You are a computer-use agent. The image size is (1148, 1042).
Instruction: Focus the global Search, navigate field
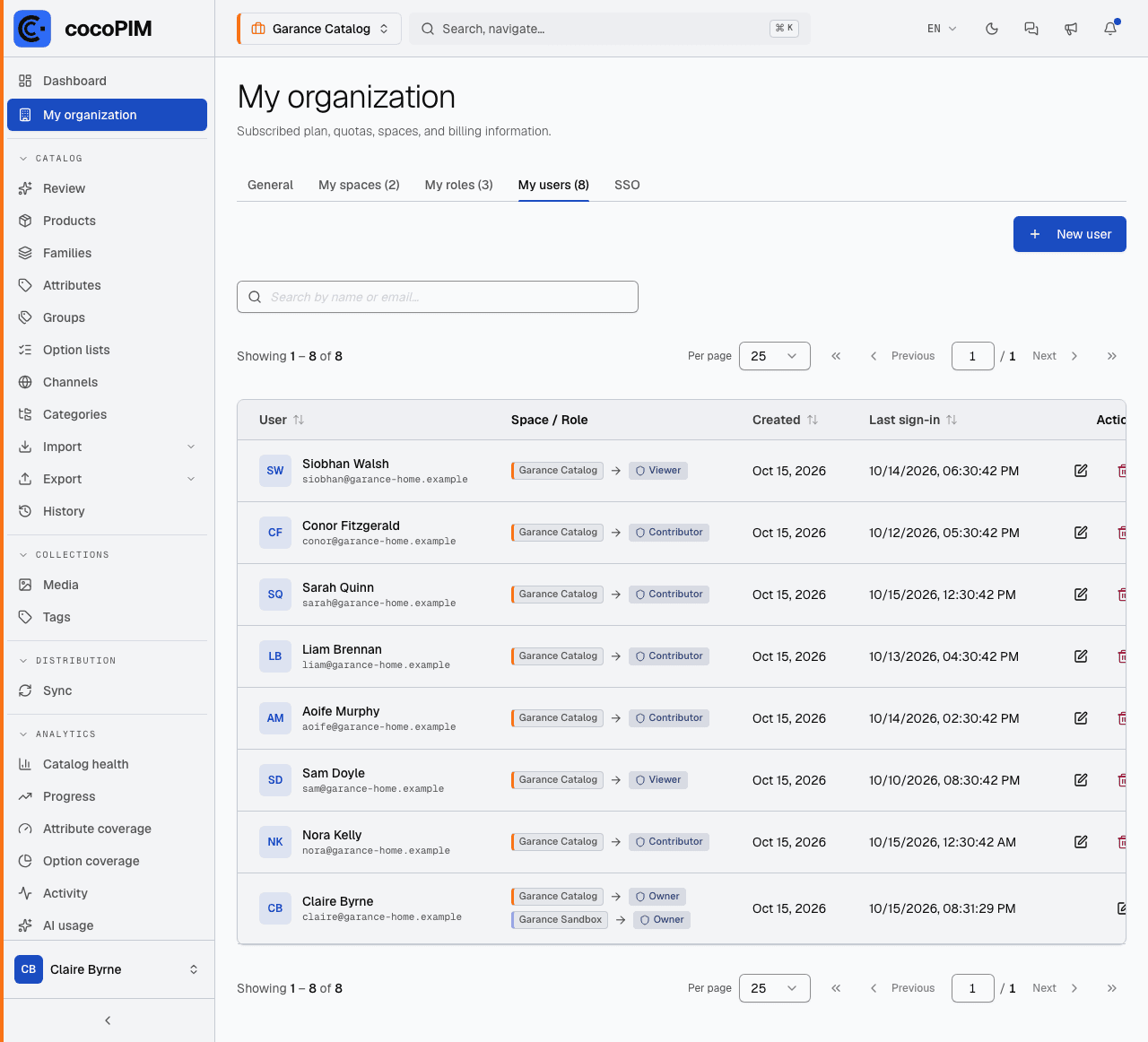(x=610, y=29)
